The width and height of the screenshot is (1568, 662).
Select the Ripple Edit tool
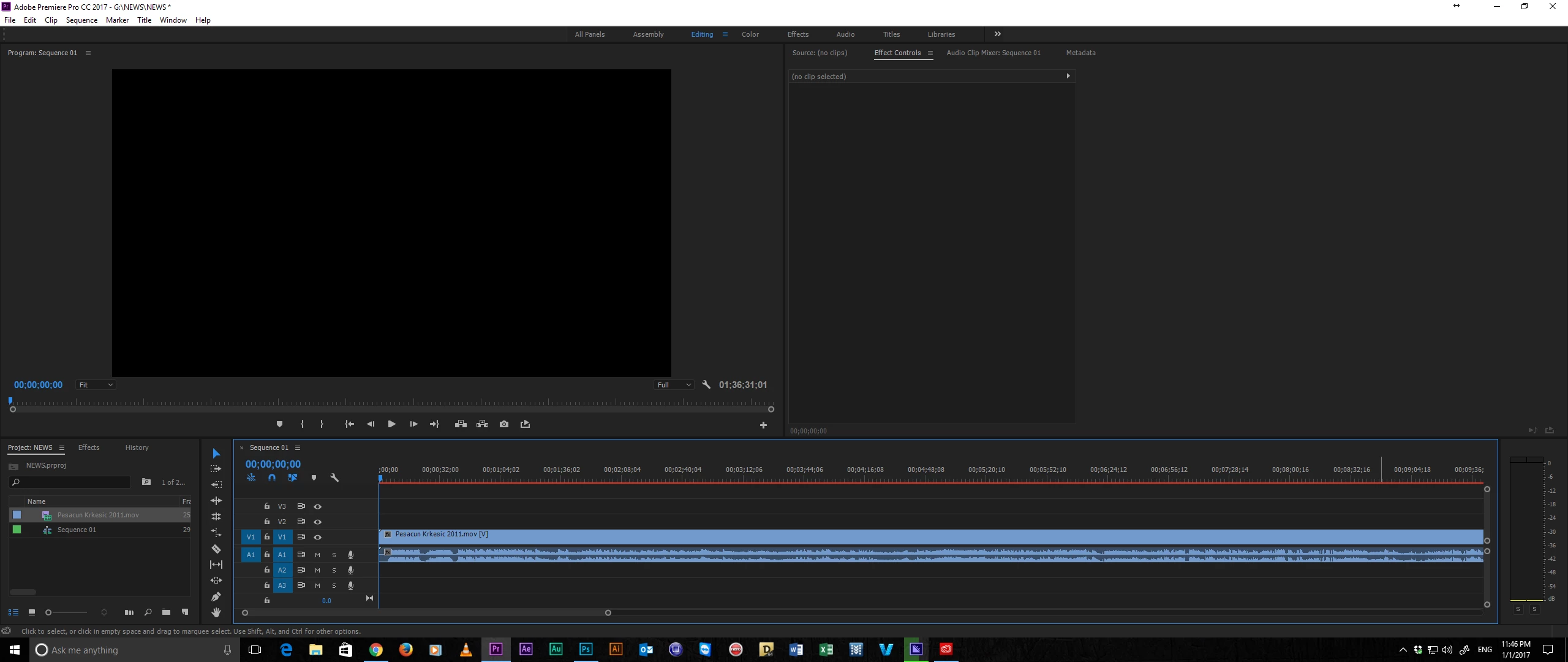[x=216, y=501]
